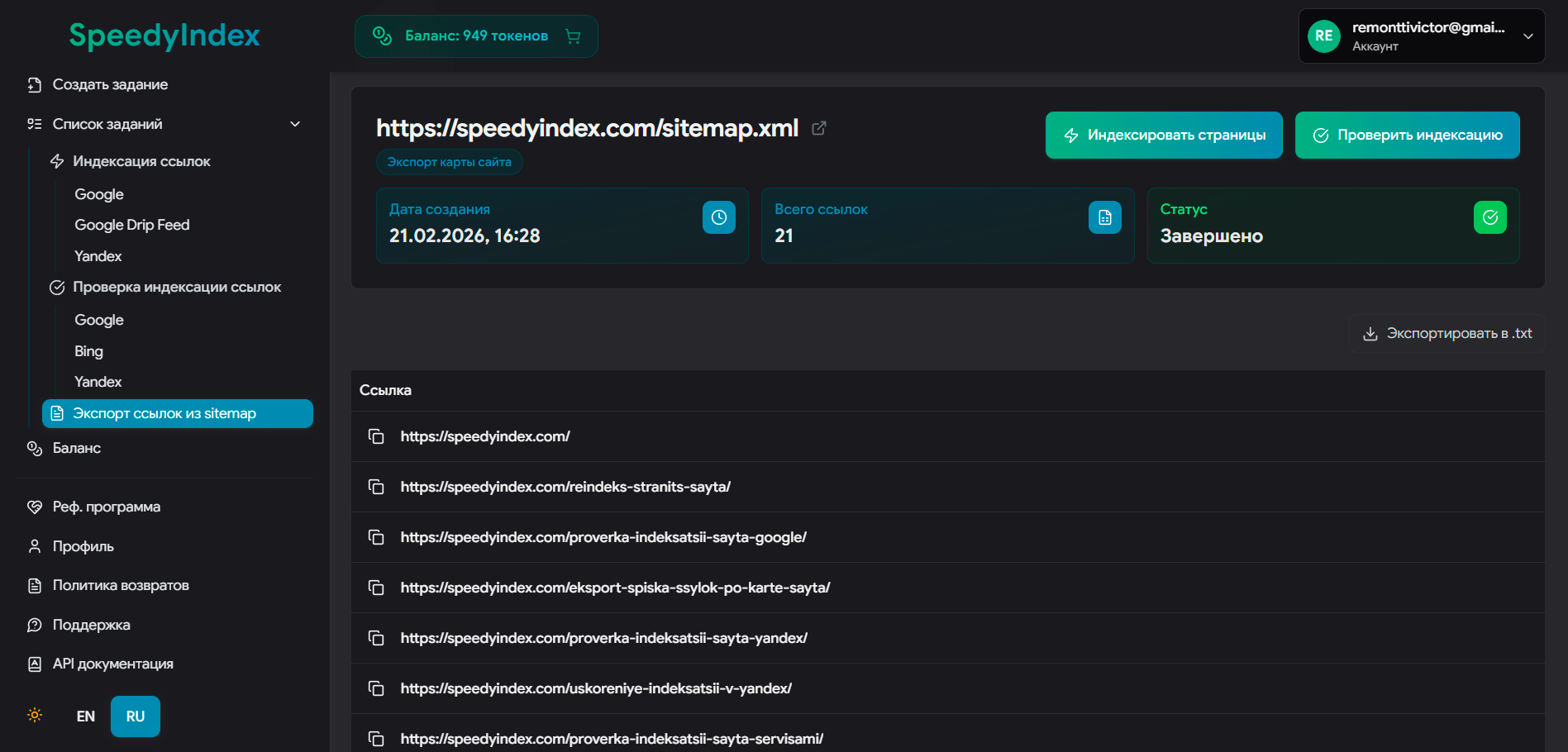Image resolution: width=1568 pixels, height=752 pixels.
Task: Copy the reindeks-stranits-sayta link
Action: point(376,487)
